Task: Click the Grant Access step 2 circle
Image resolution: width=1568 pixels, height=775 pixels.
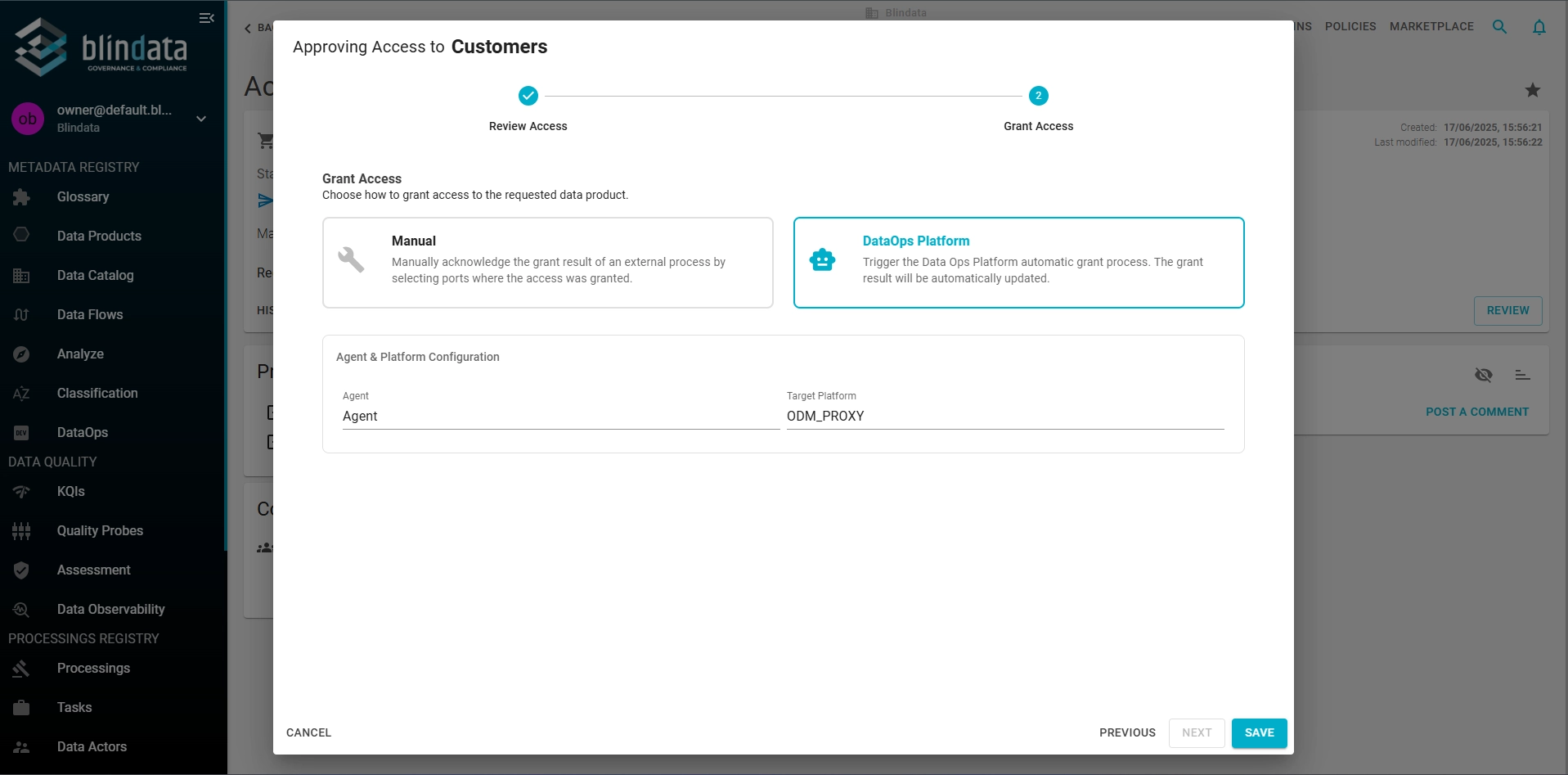Action: point(1039,96)
